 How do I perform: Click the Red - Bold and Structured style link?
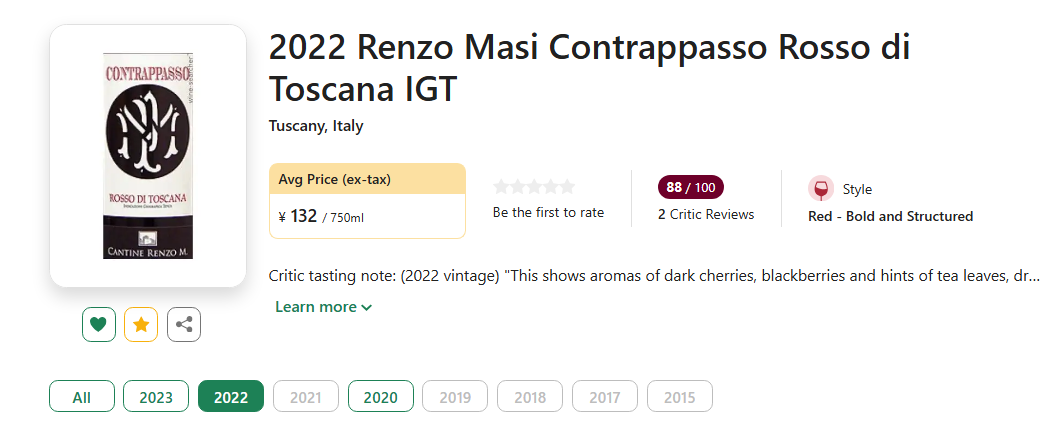(890, 216)
